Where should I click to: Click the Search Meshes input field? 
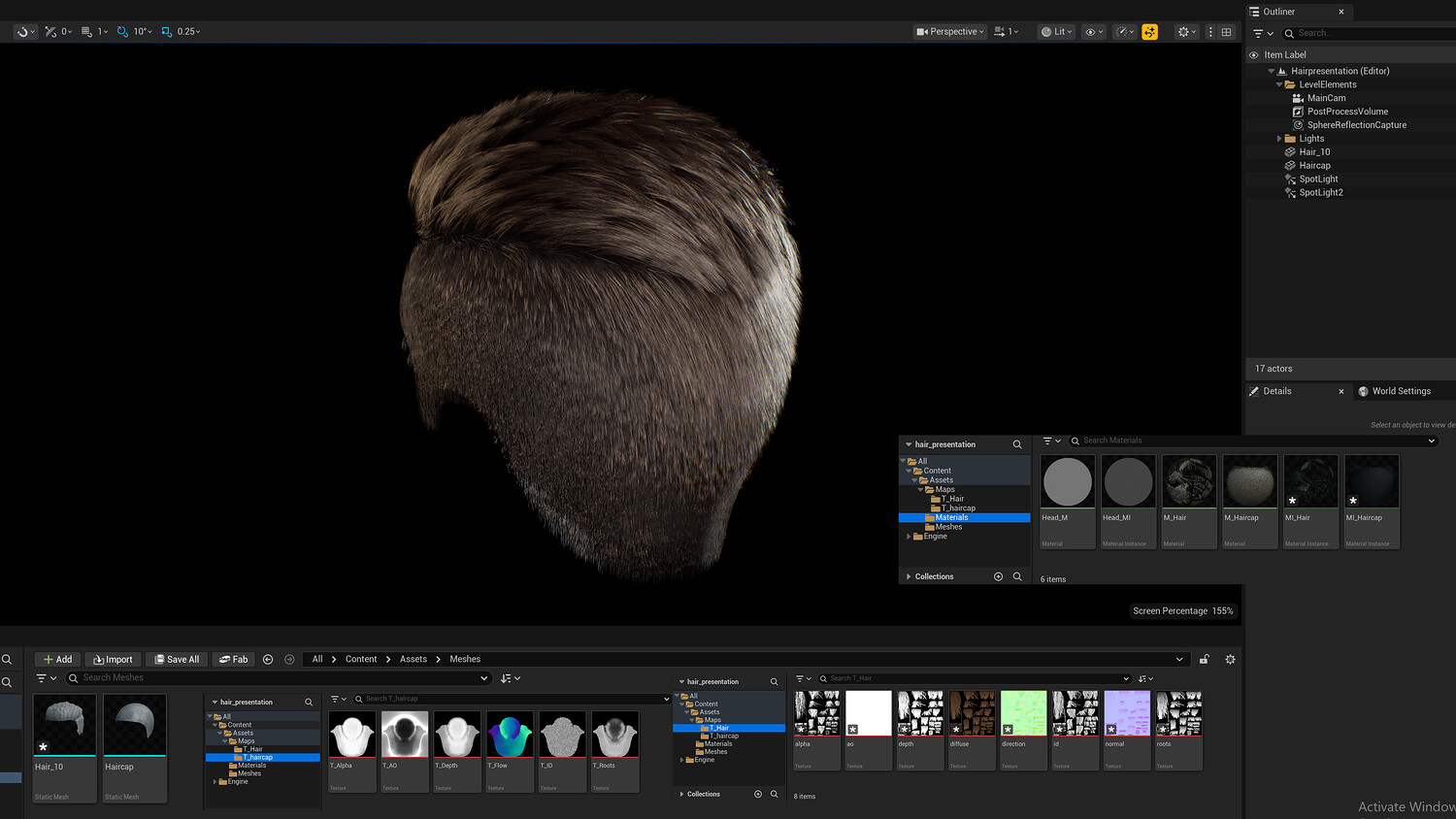tap(281, 678)
